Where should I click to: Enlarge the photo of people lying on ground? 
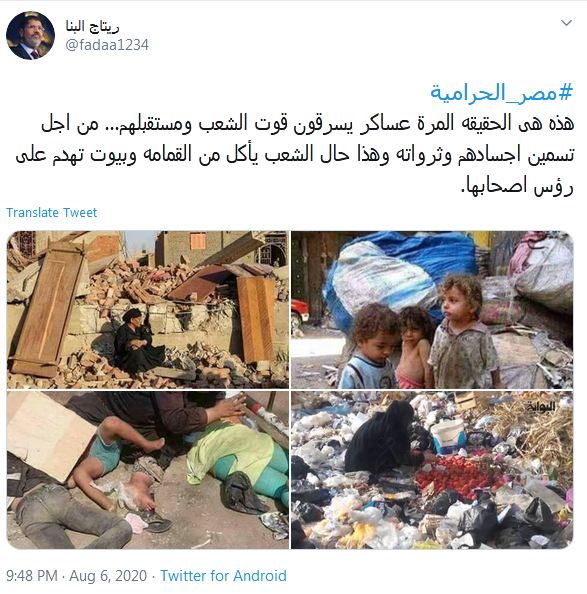(148, 470)
